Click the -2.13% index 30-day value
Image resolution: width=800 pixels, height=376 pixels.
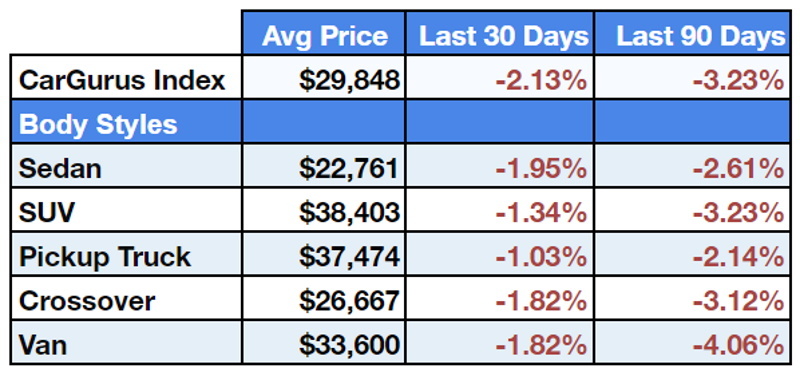tap(542, 81)
